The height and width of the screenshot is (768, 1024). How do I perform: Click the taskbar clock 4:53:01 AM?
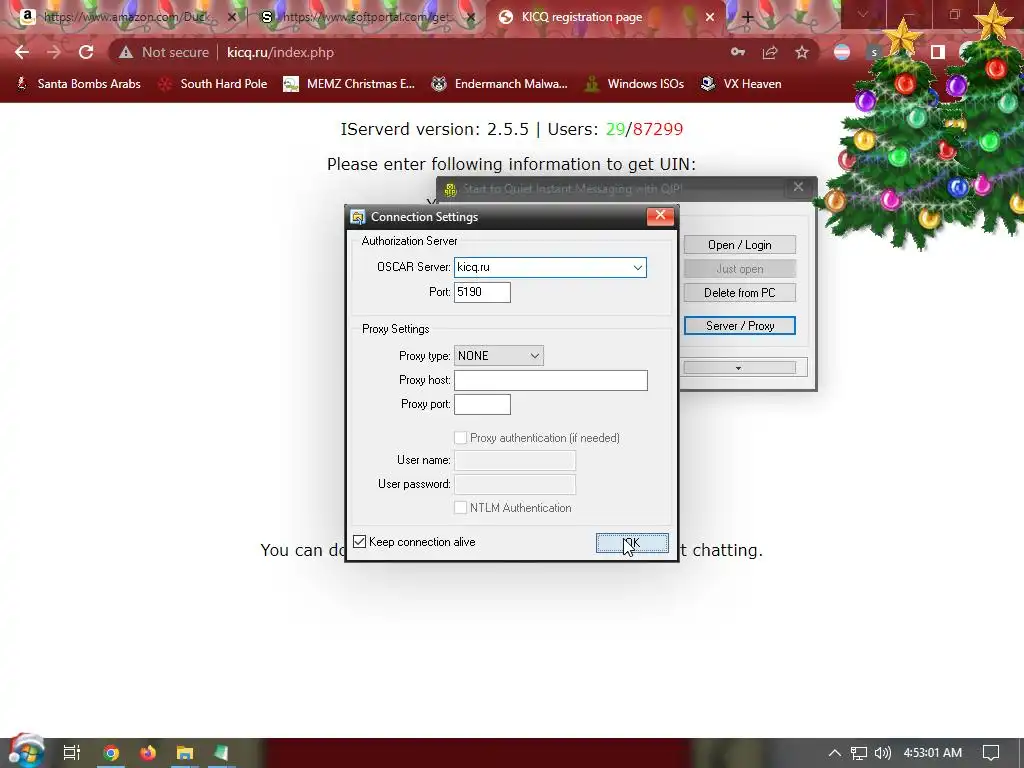click(x=933, y=753)
